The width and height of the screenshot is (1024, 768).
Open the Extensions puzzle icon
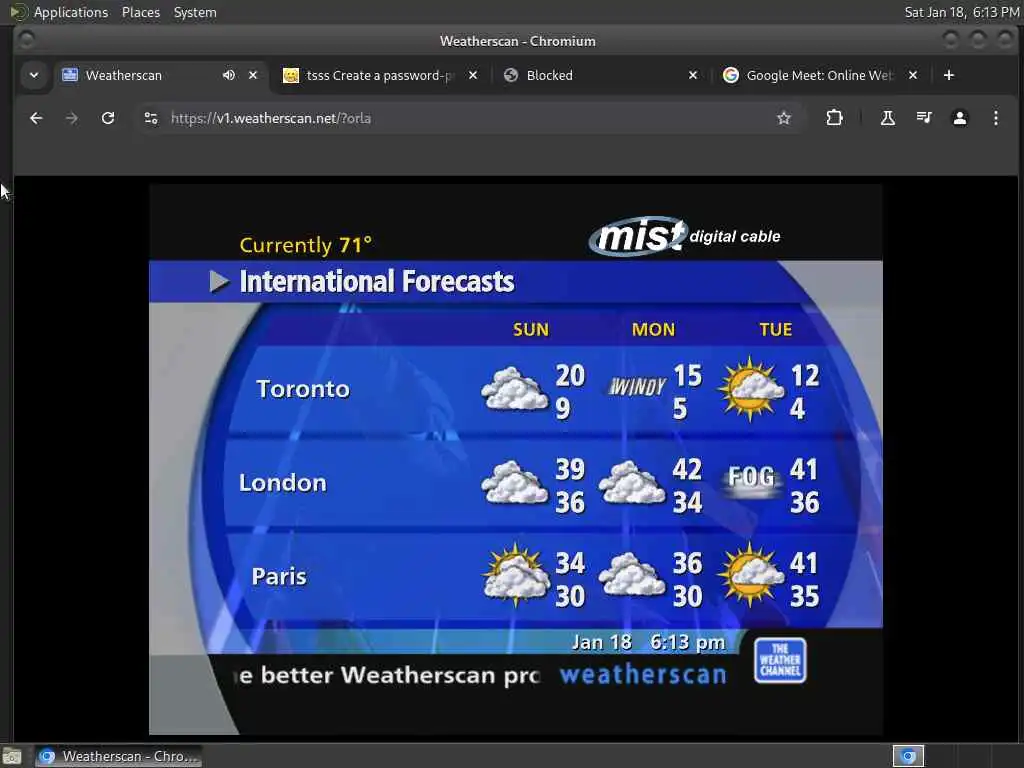coord(834,118)
